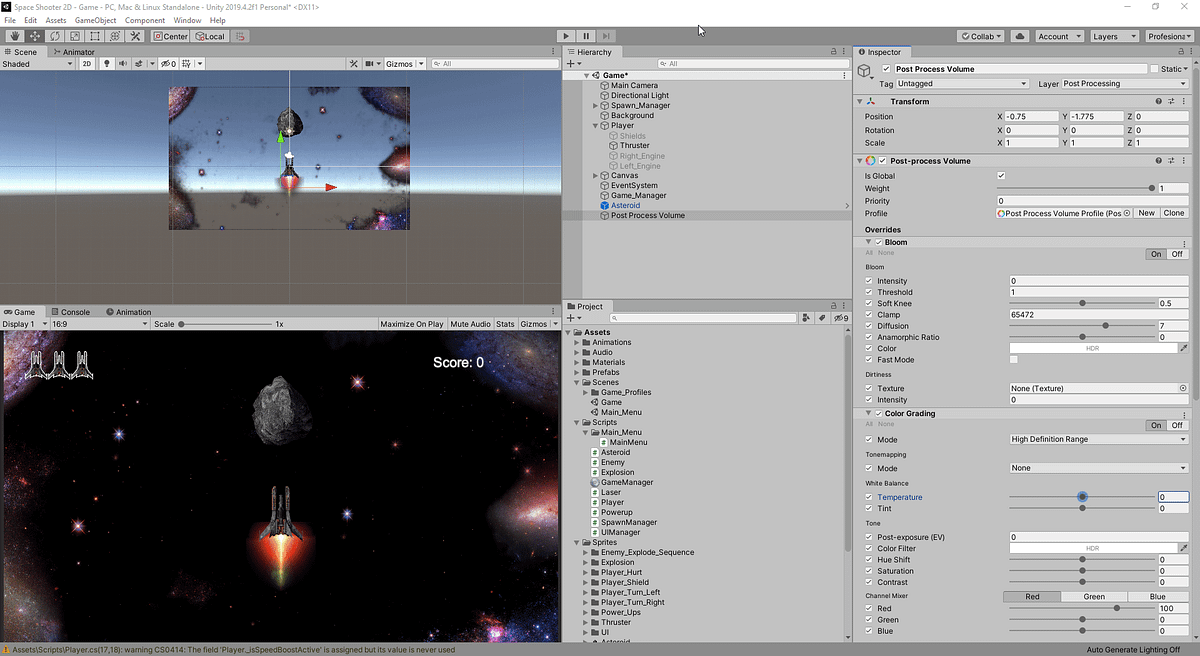Open the Collab panel
Viewport: 1200px width, 656px height.
pyautogui.click(x=980, y=35)
